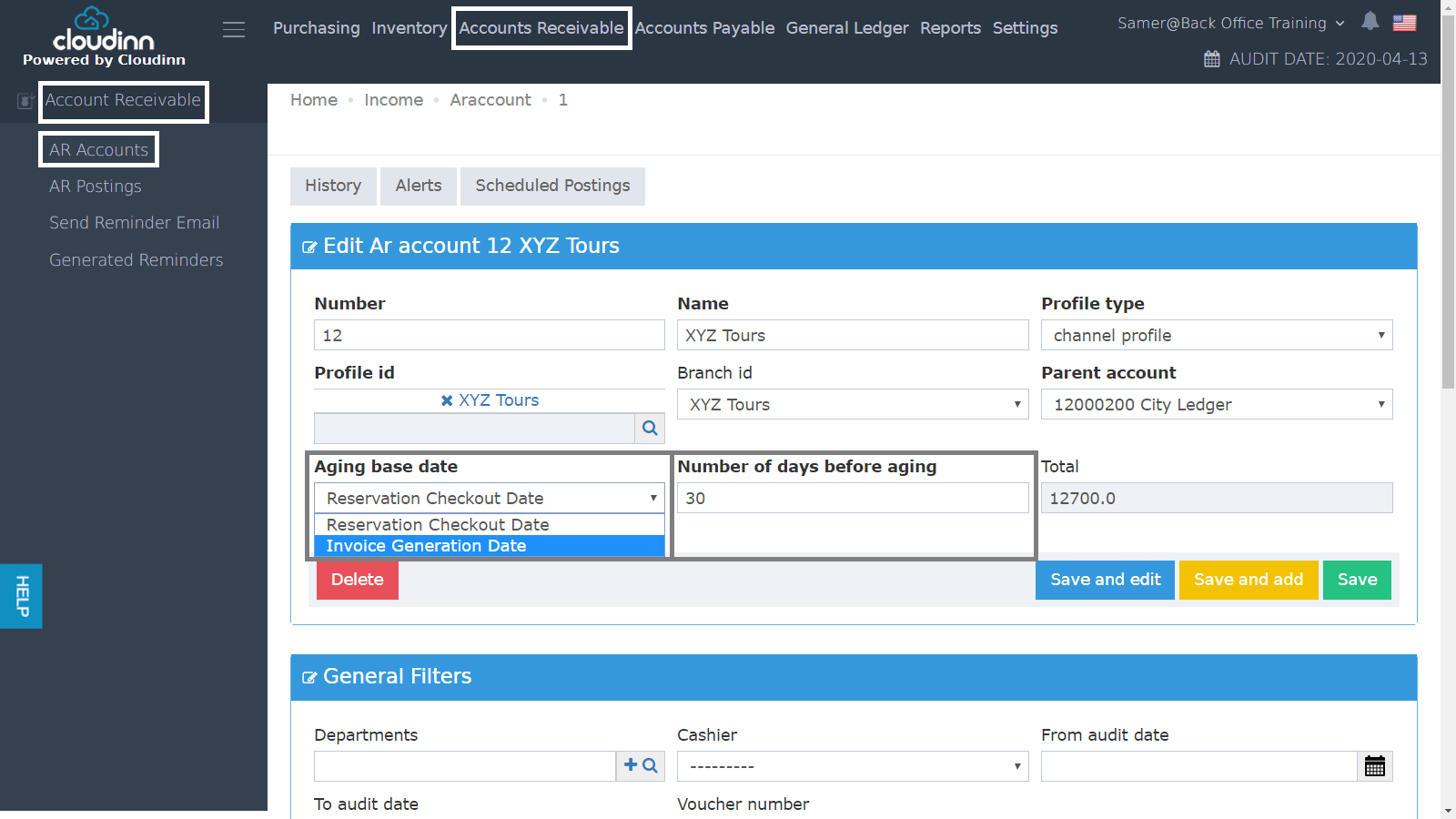The image size is (1456, 819).
Task: Click the audit date calendar icon
Action: pyautogui.click(x=1212, y=59)
